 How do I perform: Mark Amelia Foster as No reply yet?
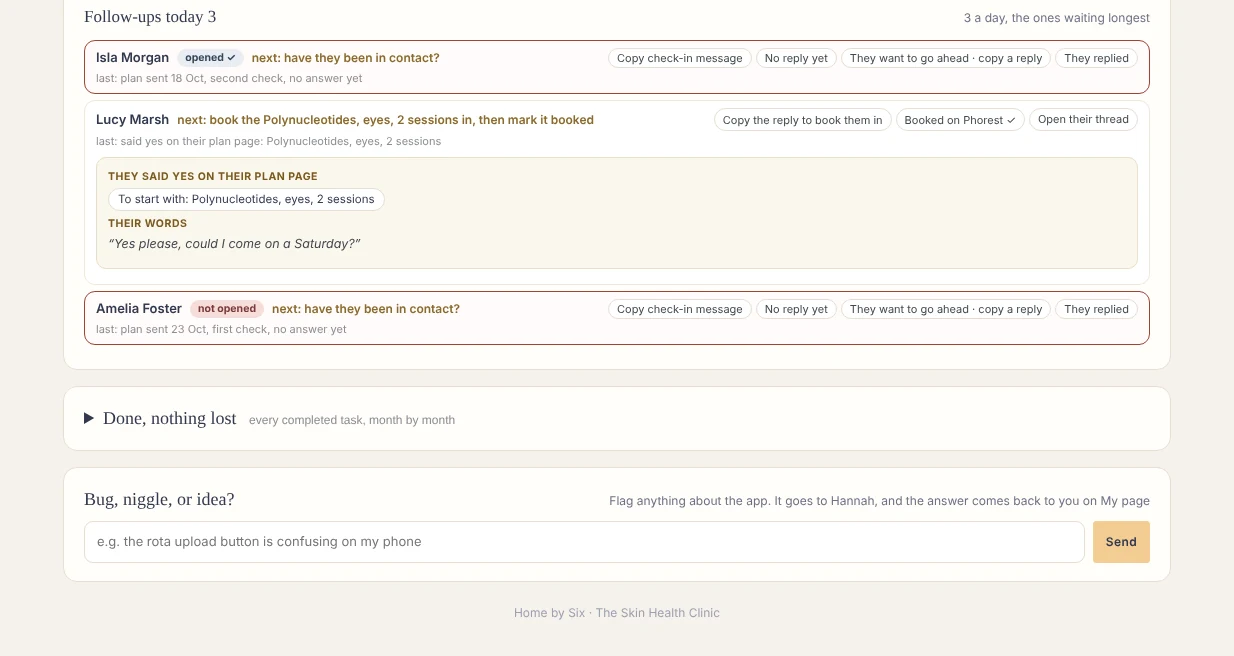tap(796, 309)
